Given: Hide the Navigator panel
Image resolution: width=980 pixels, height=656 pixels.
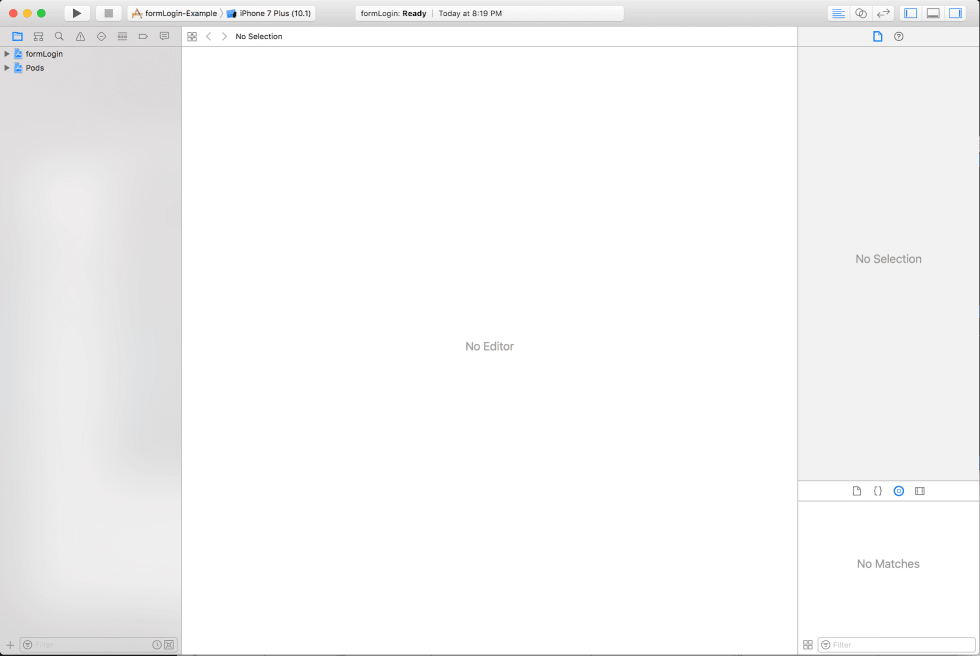Looking at the screenshot, I should click(x=910, y=13).
